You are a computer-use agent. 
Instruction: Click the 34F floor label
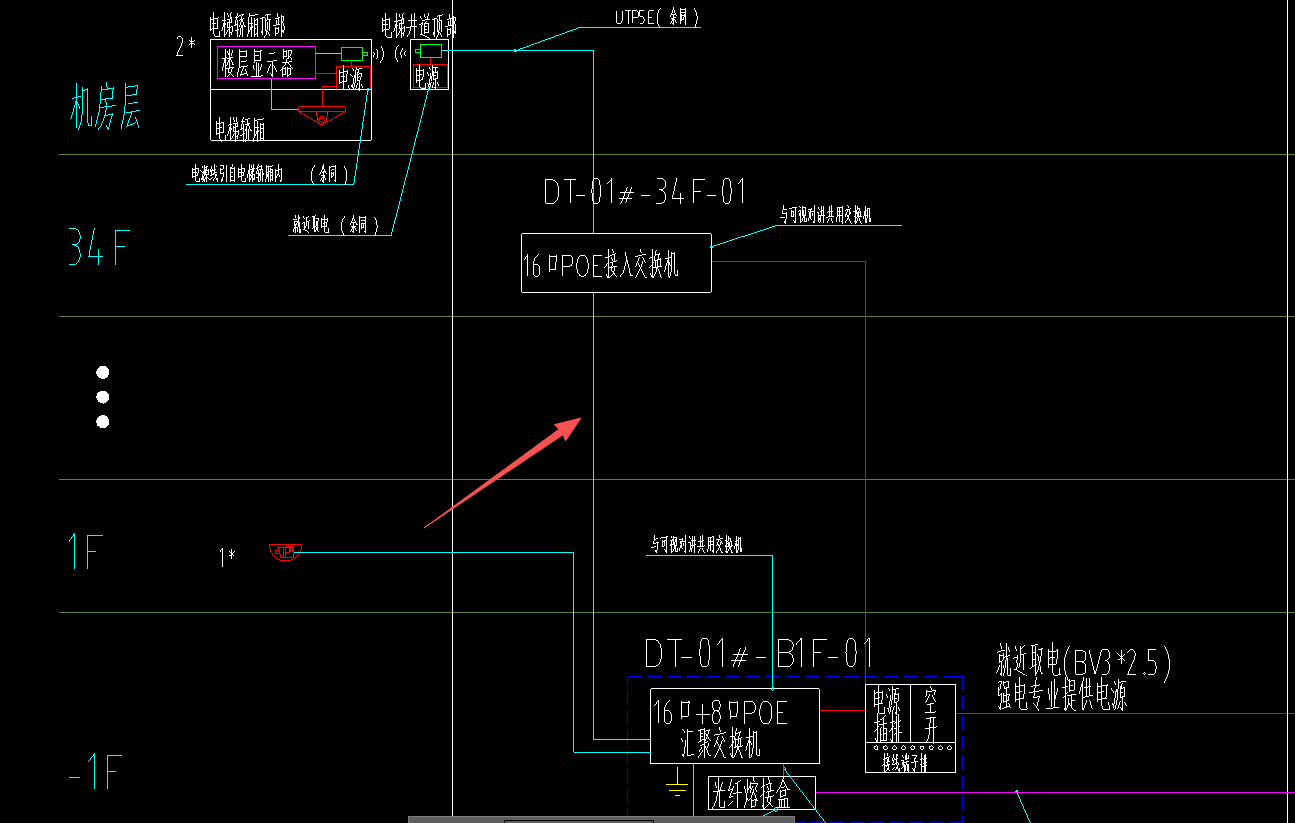click(99, 247)
